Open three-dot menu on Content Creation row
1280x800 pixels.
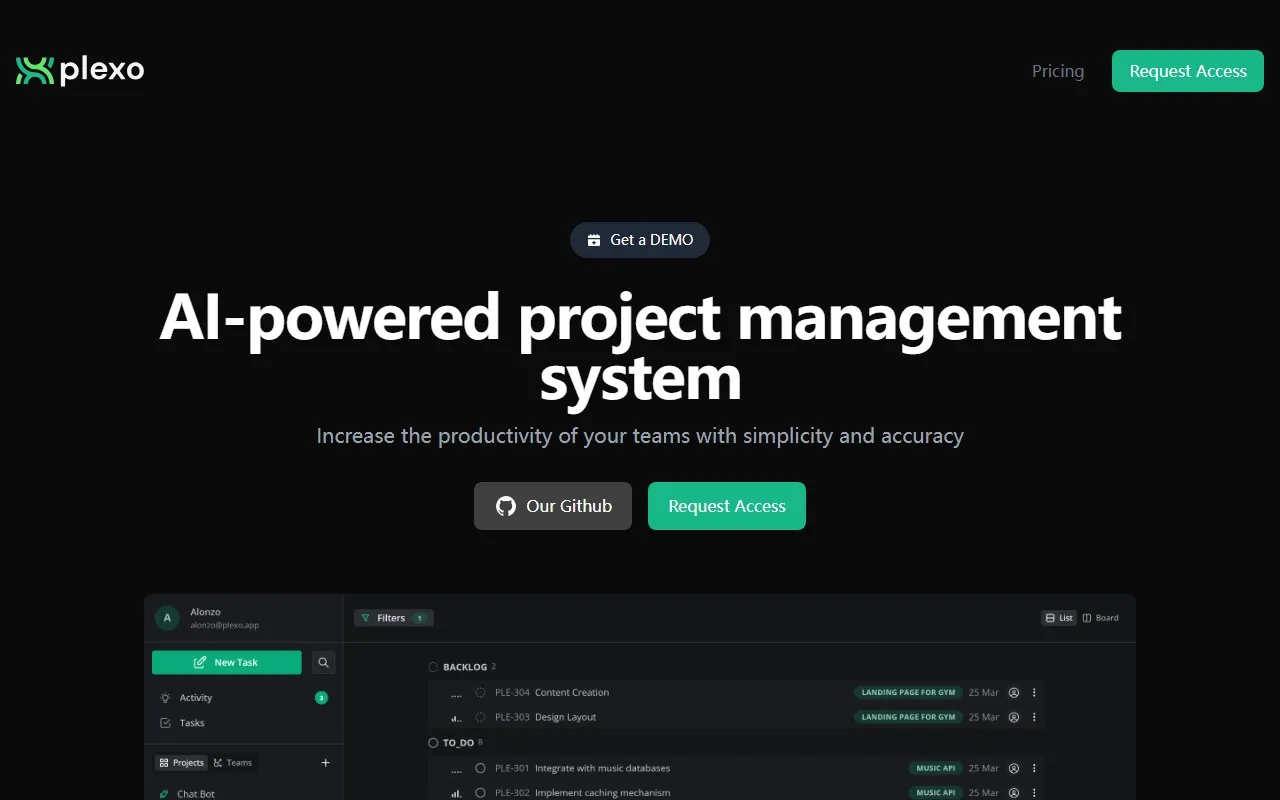click(x=1034, y=692)
